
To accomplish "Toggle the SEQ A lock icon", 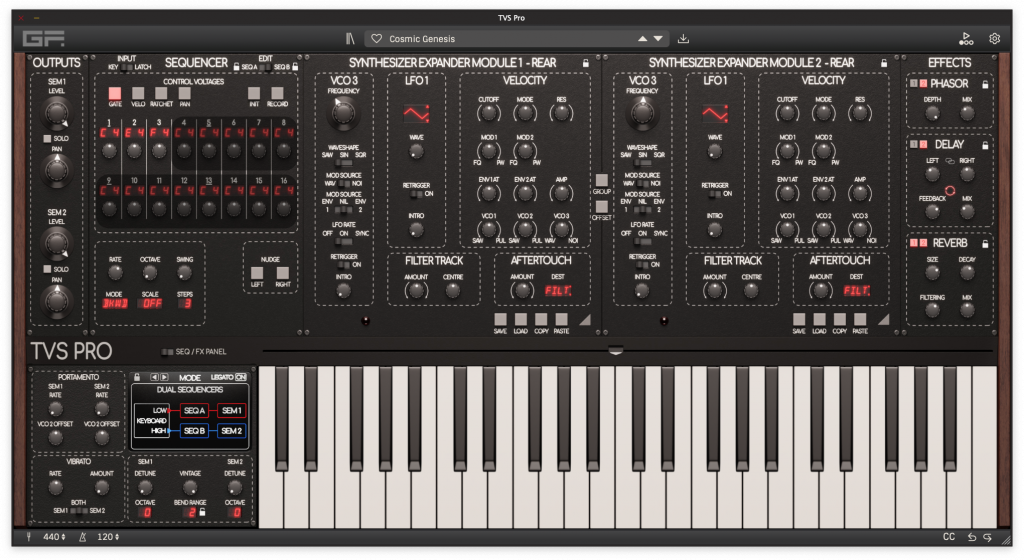I will 236,67.
